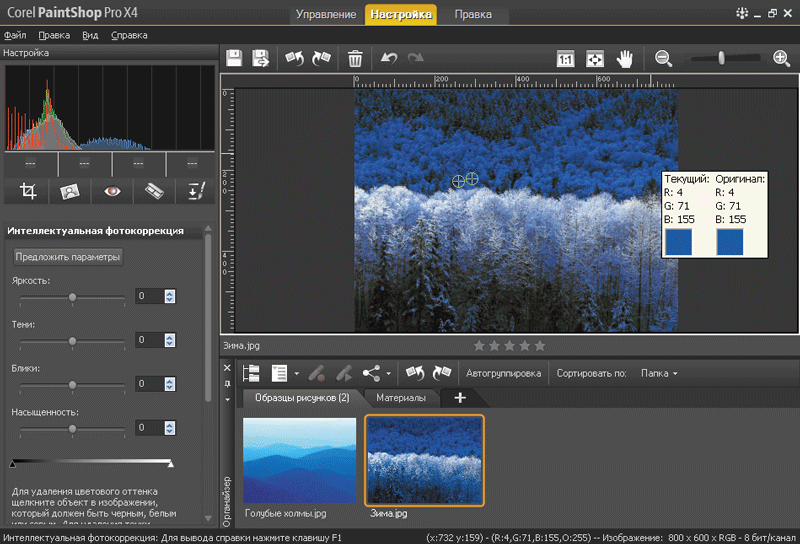Open the Папка sort dropdown

[659, 374]
